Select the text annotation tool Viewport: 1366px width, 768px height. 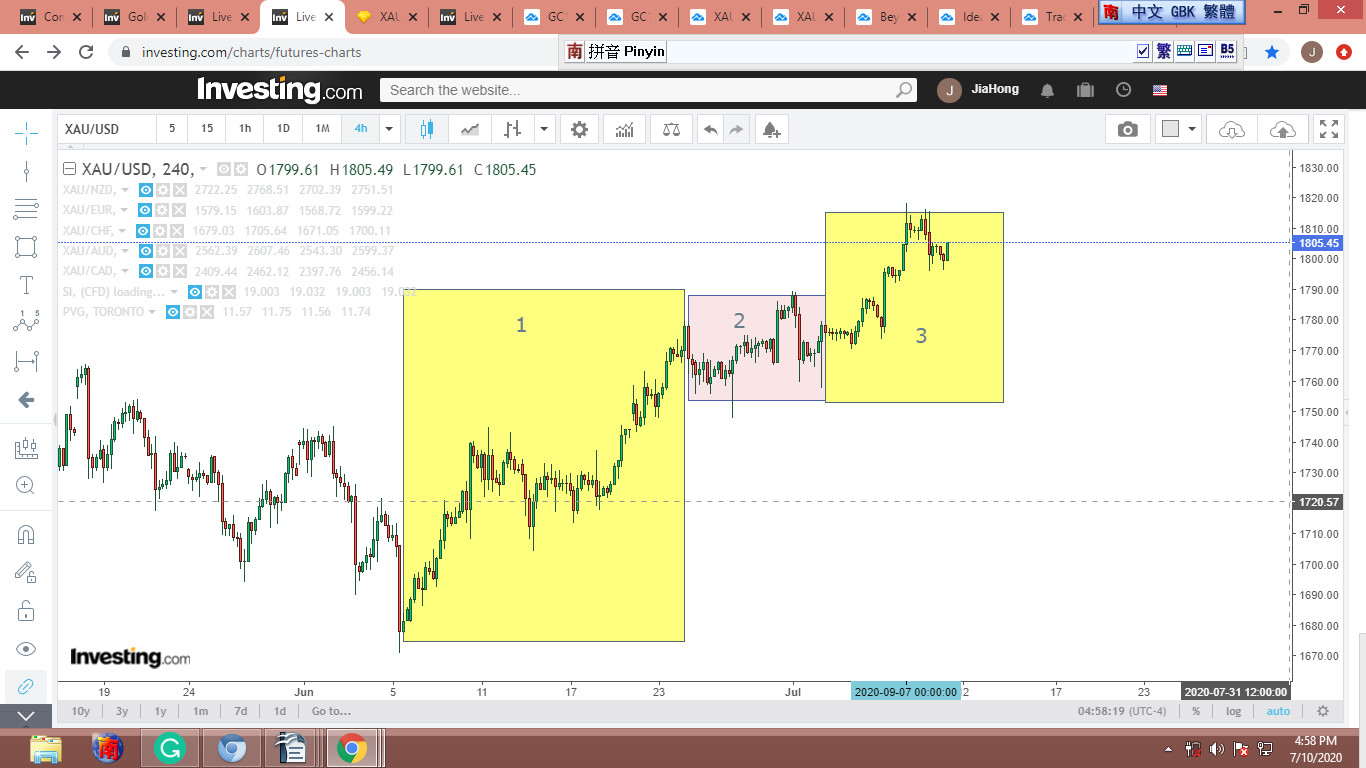point(26,285)
